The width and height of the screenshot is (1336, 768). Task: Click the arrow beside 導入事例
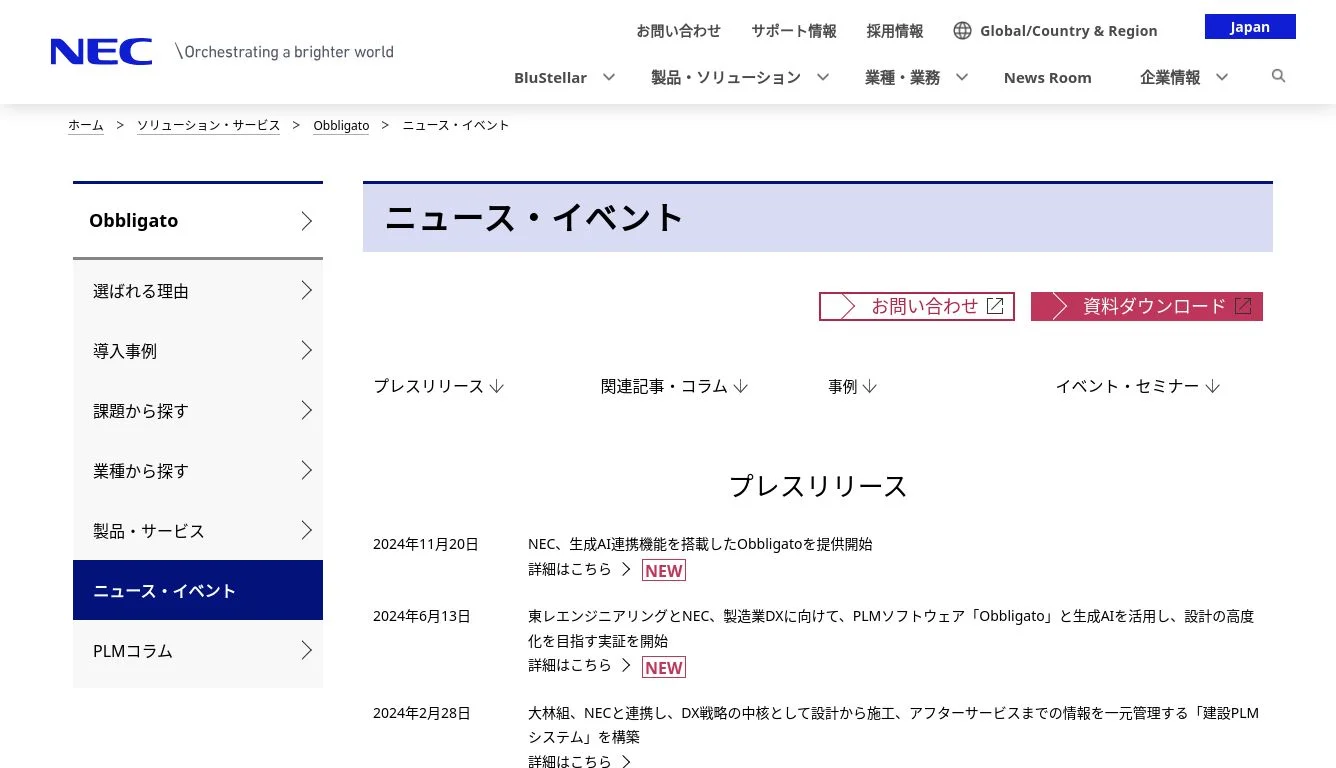point(307,350)
